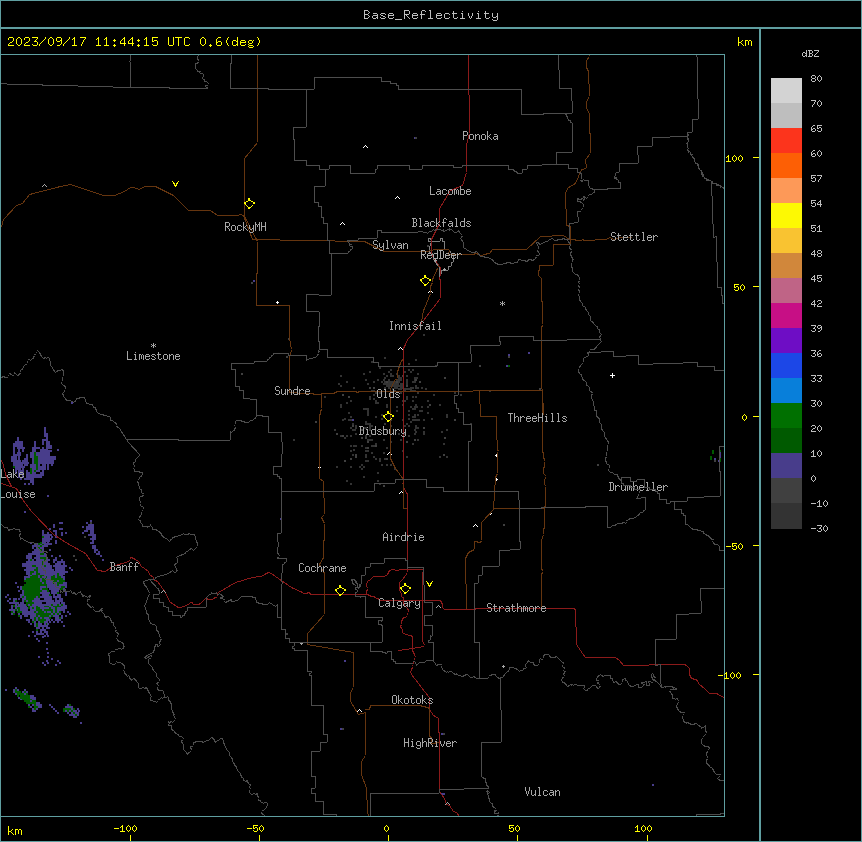This screenshot has height=842, width=862.
Task: Click the Calgary city label
Action: click(399, 603)
